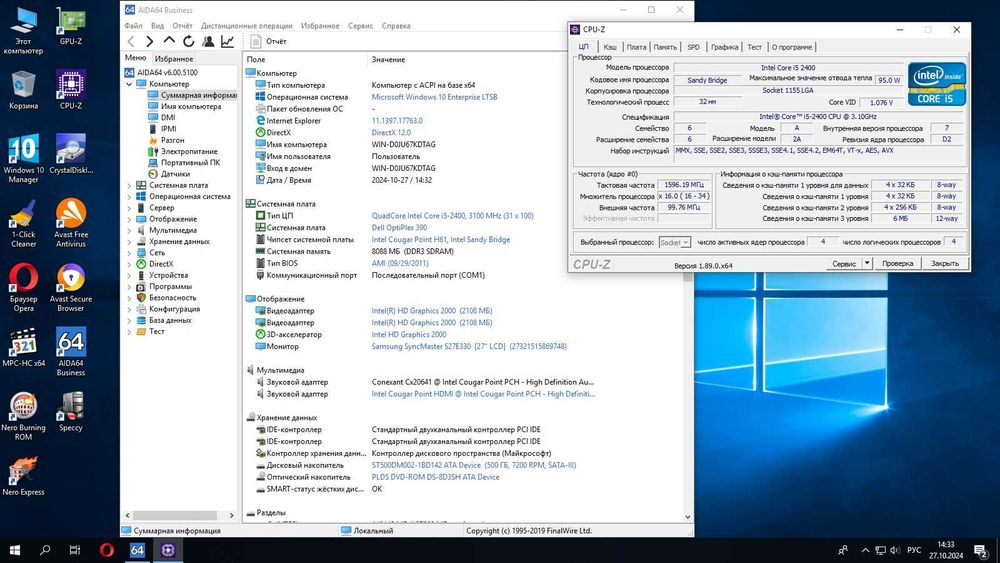Open the Сервис menu in AIDA64

(360, 26)
